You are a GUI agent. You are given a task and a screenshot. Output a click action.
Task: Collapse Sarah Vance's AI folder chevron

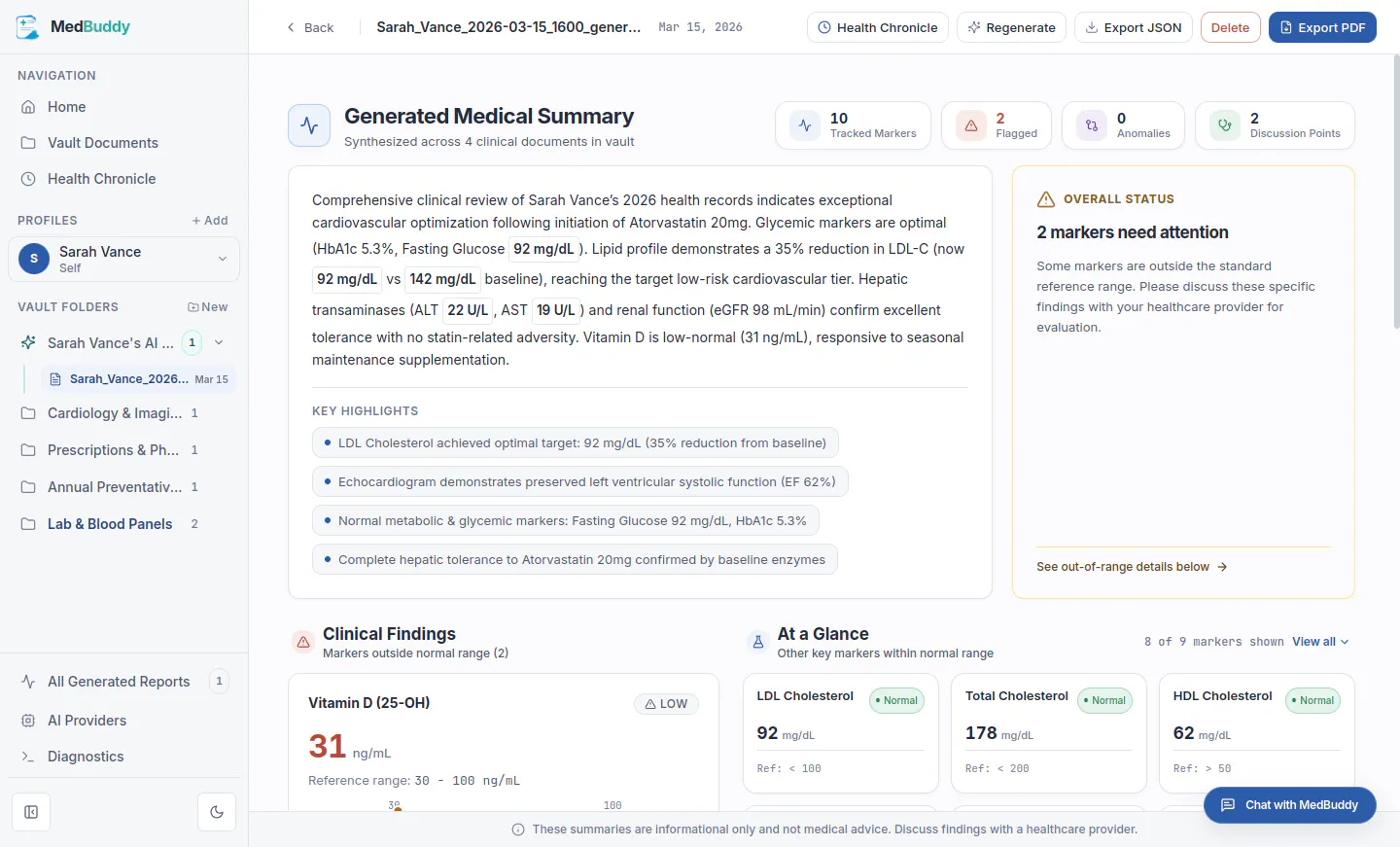click(x=219, y=342)
